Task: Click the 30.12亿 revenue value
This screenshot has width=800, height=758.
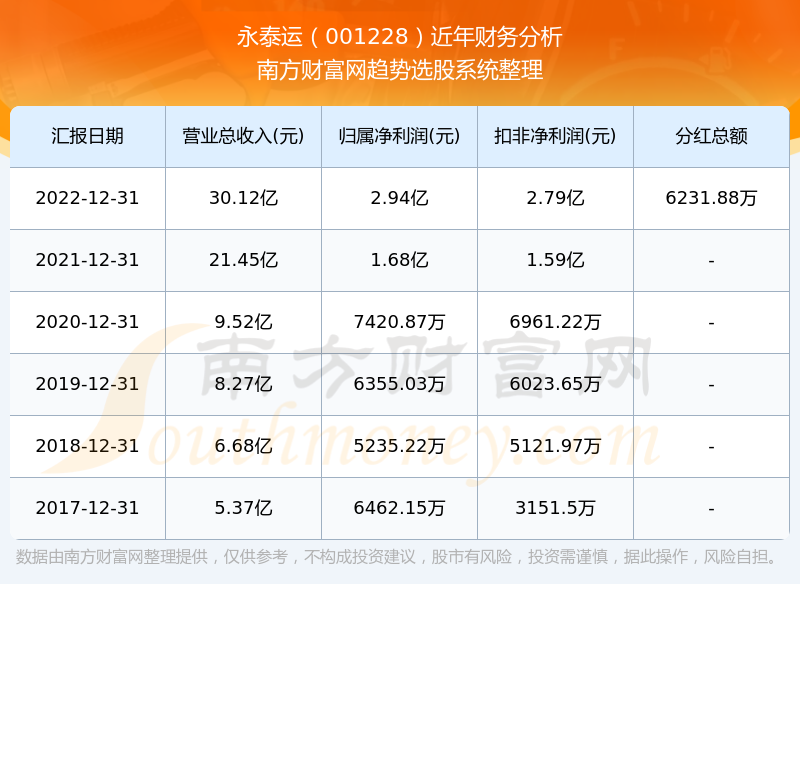Action: click(x=243, y=198)
